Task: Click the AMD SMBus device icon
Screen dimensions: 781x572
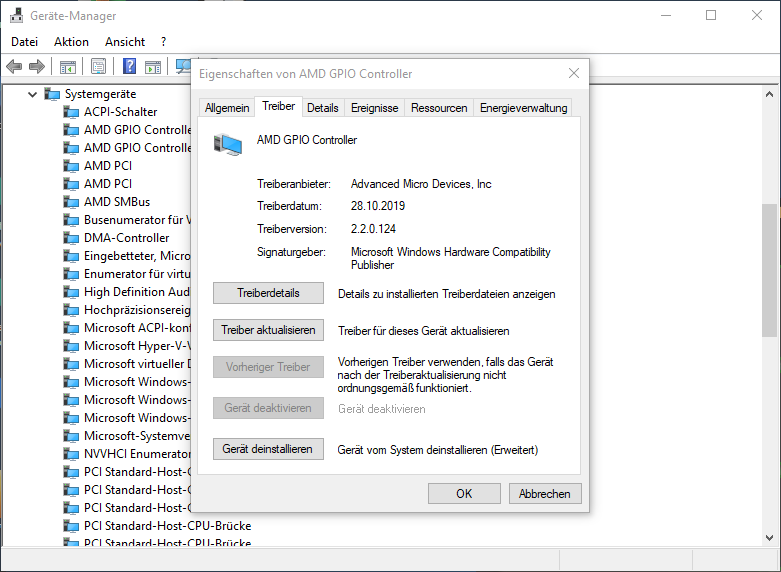Action: pyautogui.click(x=71, y=202)
